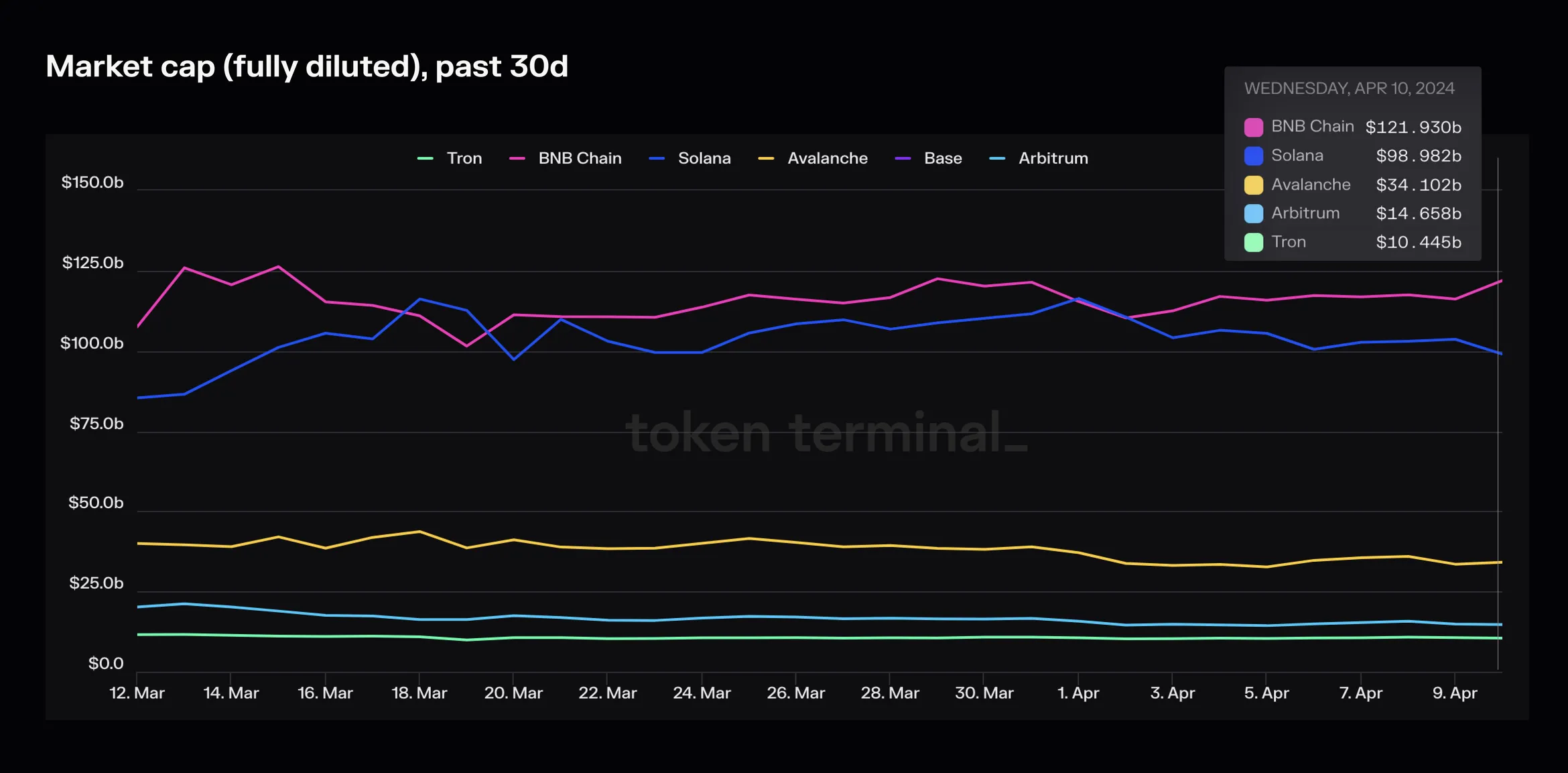This screenshot has width=1568, height=773.
Task: Click the 9. Apr x-axis label
Action: click(x=1455, y=693)
